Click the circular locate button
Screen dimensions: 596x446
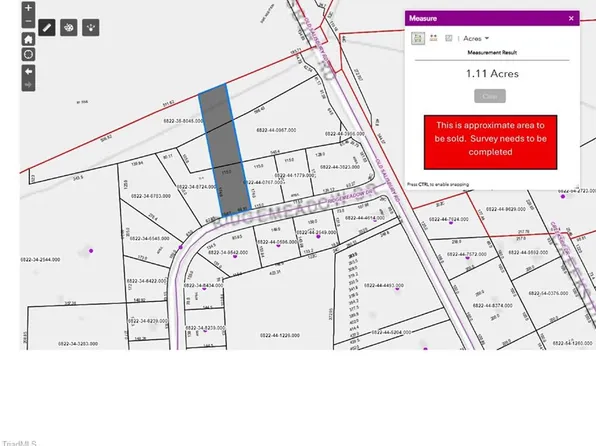[28, 54]
